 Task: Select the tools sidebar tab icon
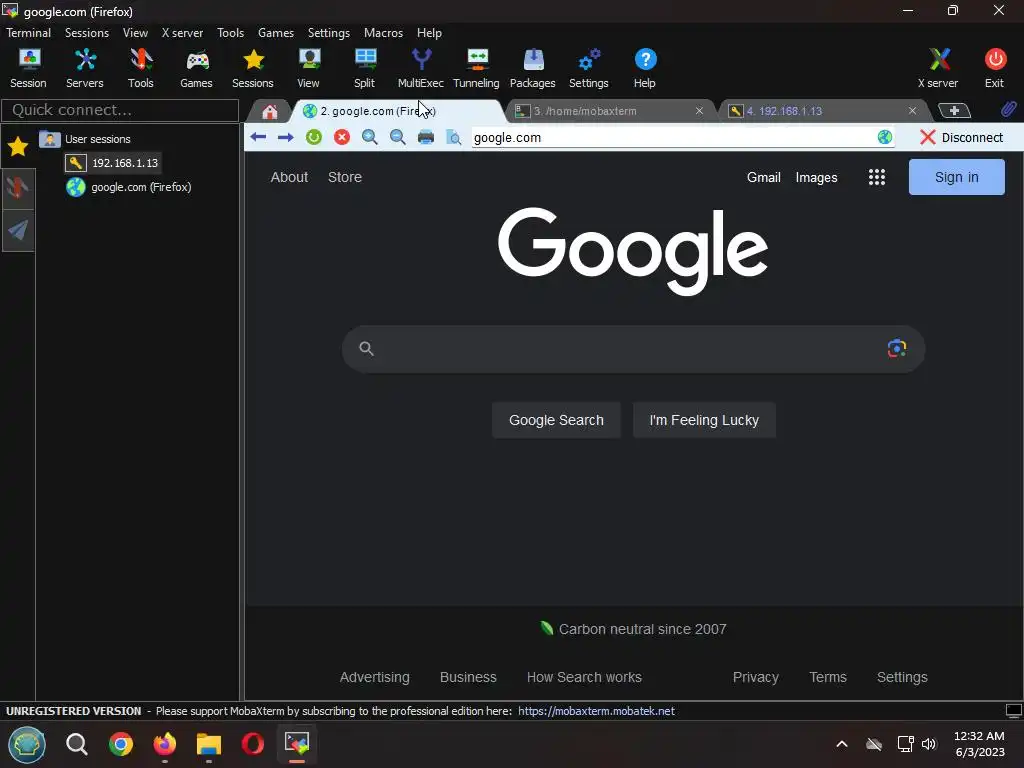click(18, 188)
